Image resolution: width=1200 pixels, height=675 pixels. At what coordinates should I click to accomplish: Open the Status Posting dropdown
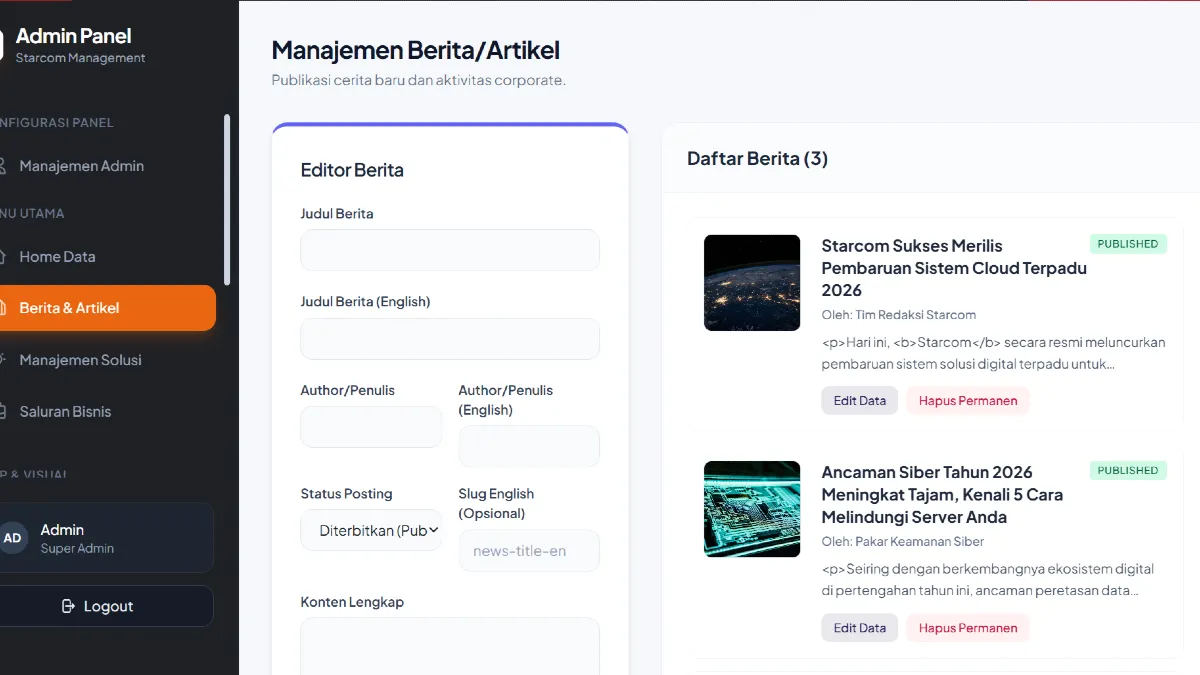coord(371,530)
